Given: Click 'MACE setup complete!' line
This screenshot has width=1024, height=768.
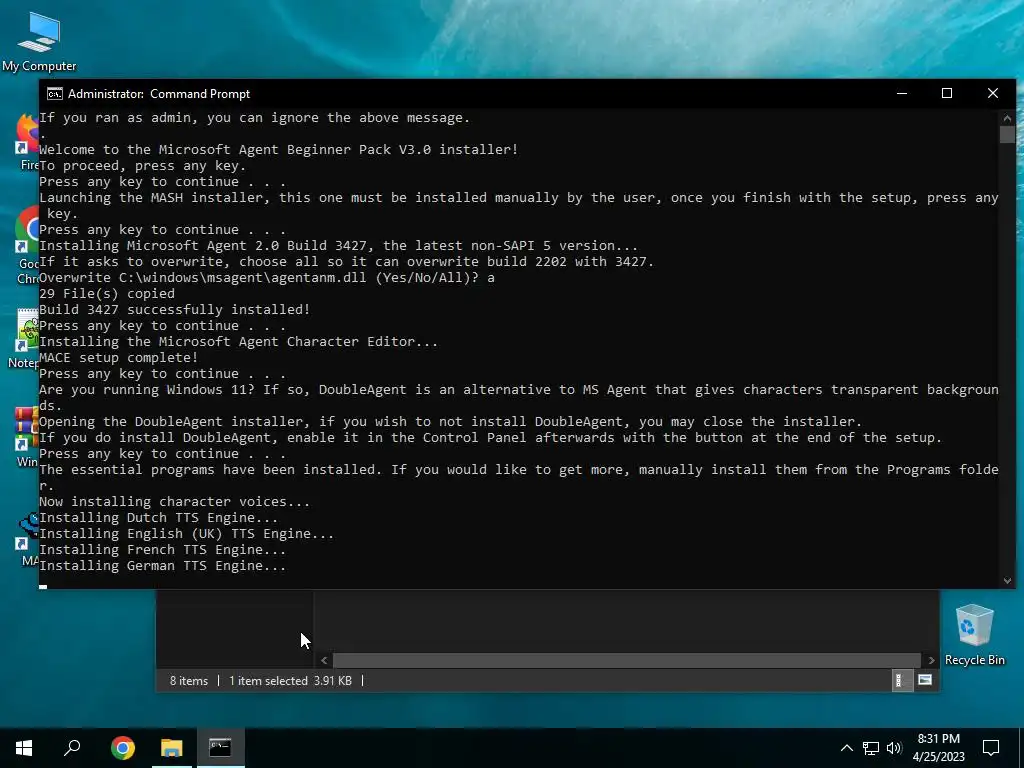Looking at the screenshot, I should point(118,357).
